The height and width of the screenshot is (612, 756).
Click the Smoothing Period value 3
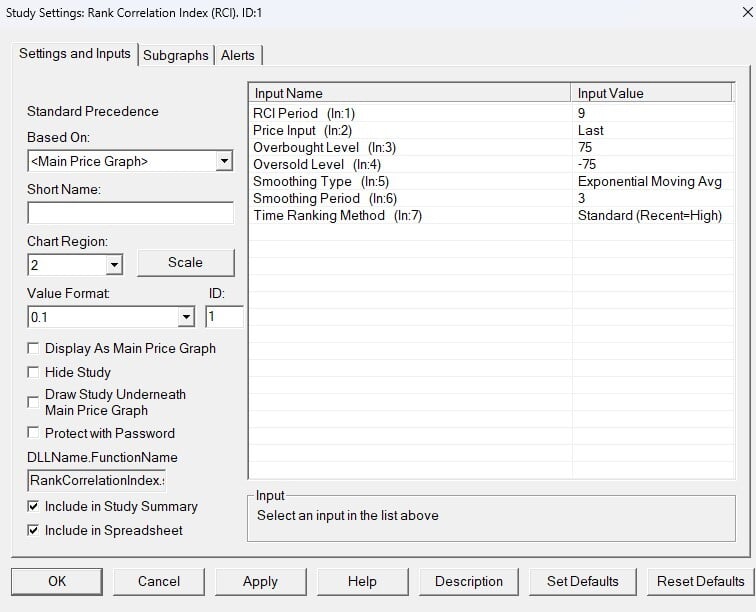pos(581,198)
